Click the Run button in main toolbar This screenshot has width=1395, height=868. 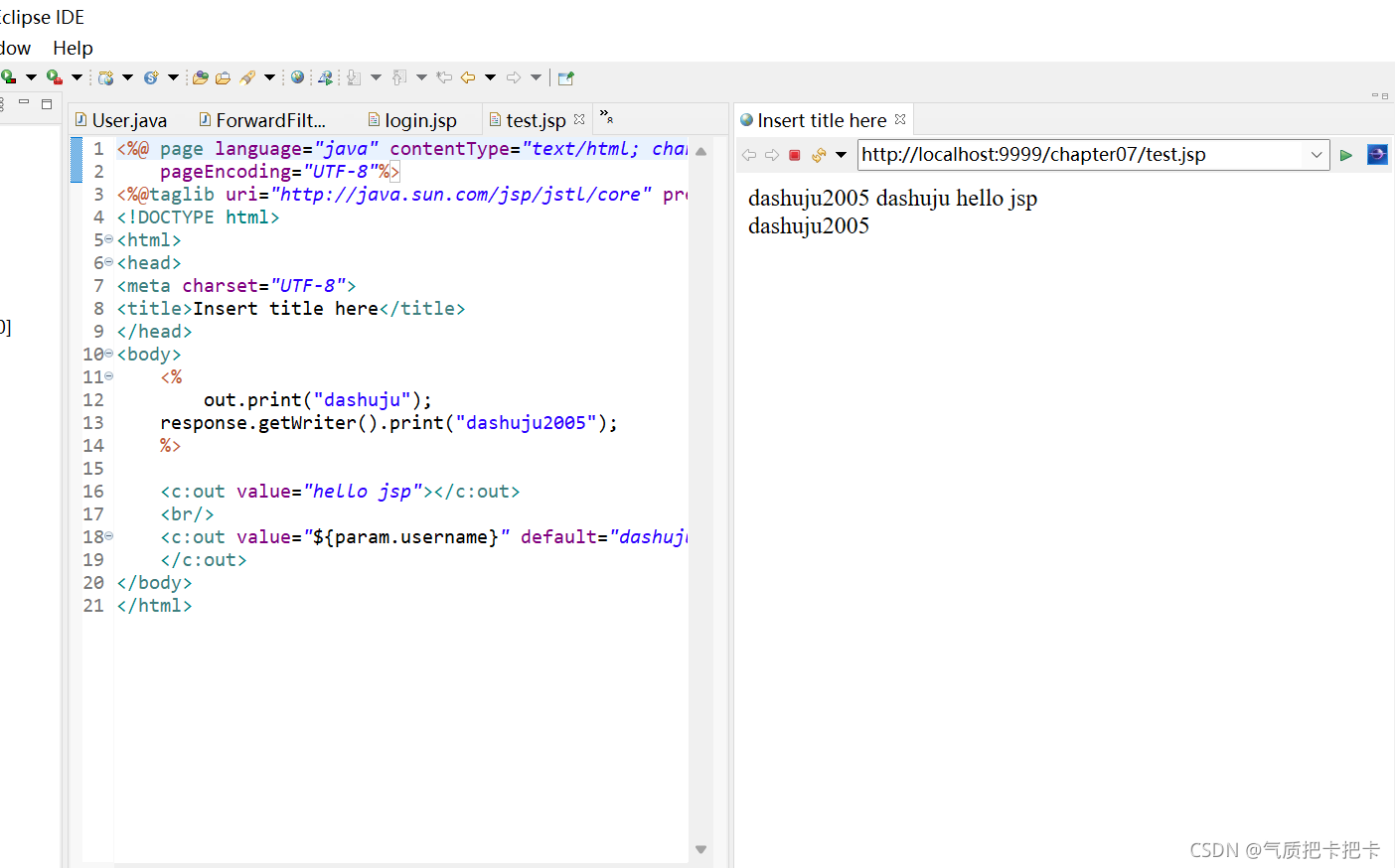pyautogui.click(x=8, y=77)
